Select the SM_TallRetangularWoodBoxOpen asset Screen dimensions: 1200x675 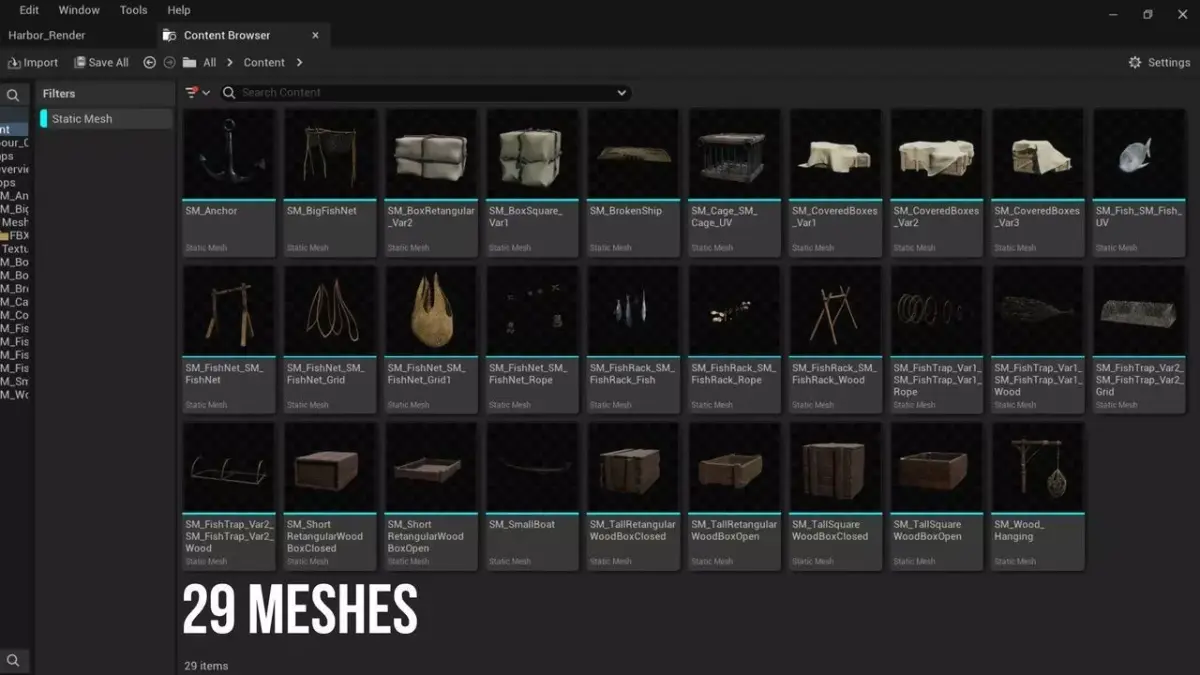pyautogui.click(x=734, y=496)
